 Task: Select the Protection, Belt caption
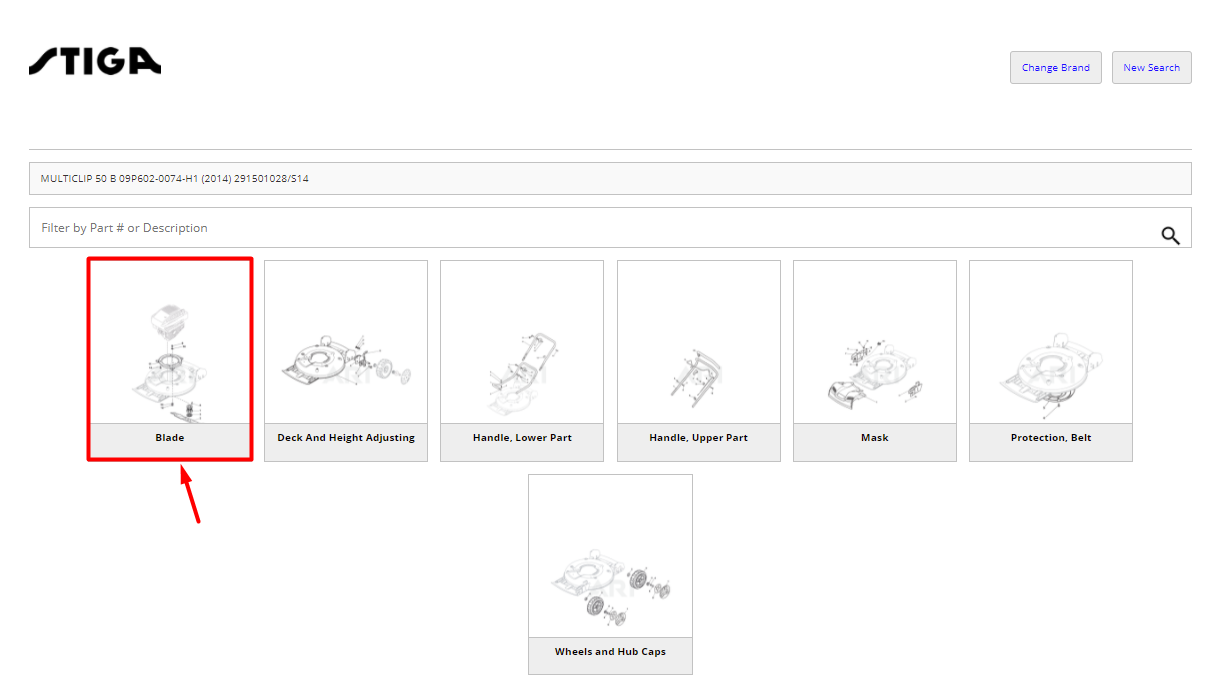[x=1050, y=438]
